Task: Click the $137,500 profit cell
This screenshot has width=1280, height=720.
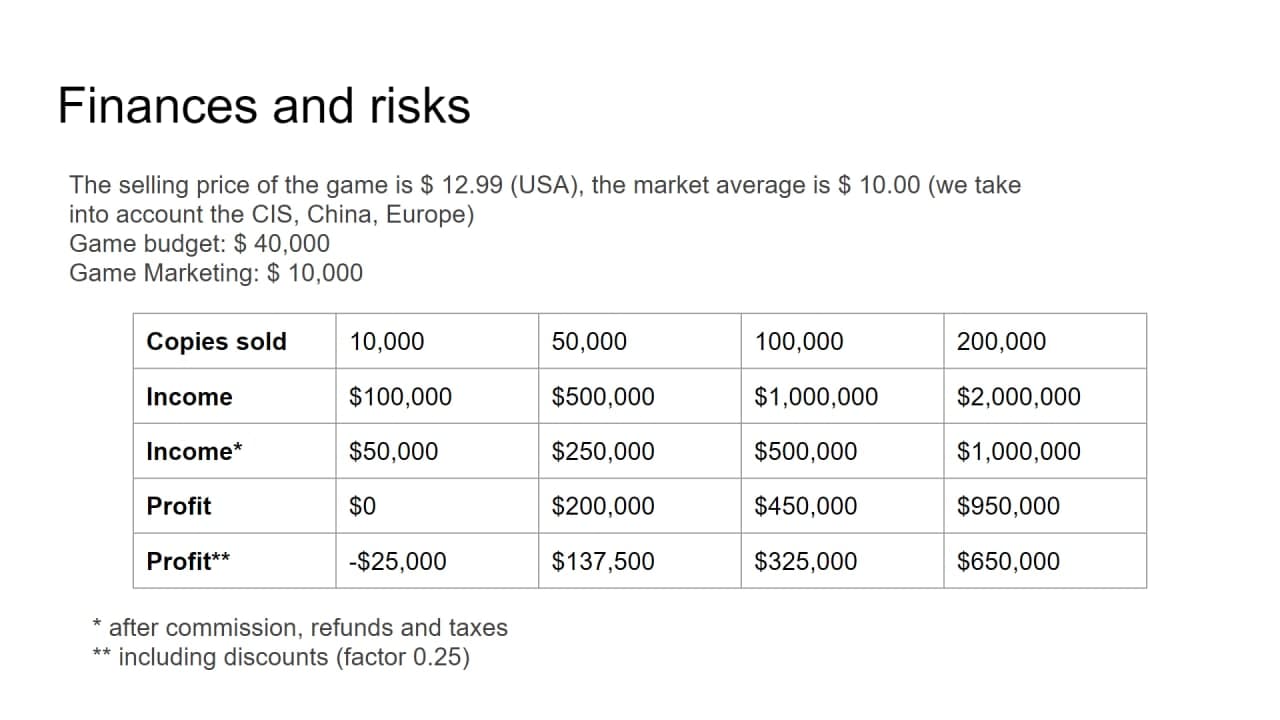Action: coord(640,560)
